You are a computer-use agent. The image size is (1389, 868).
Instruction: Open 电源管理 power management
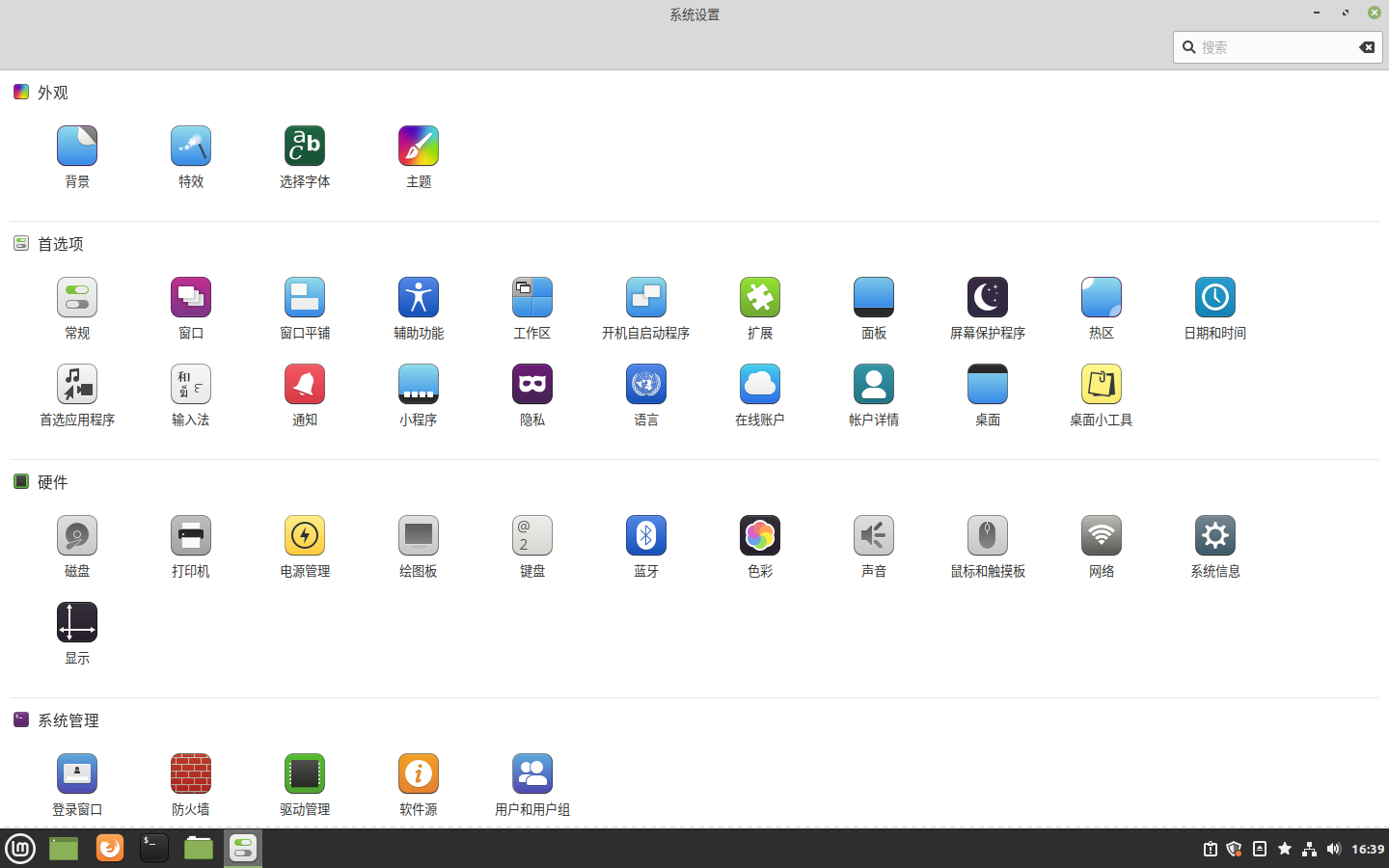coord(305,547)
